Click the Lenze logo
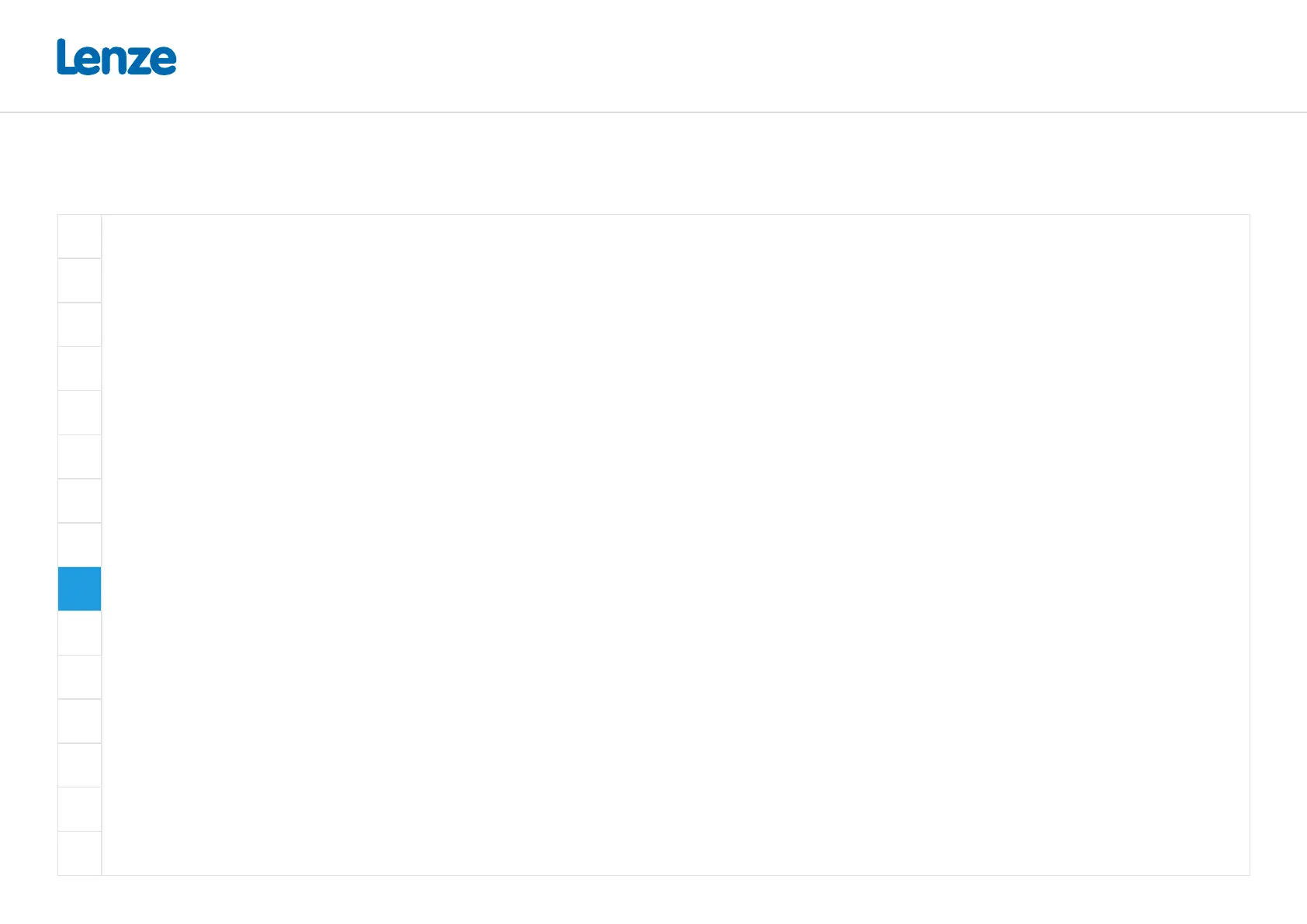 (116, 57)
